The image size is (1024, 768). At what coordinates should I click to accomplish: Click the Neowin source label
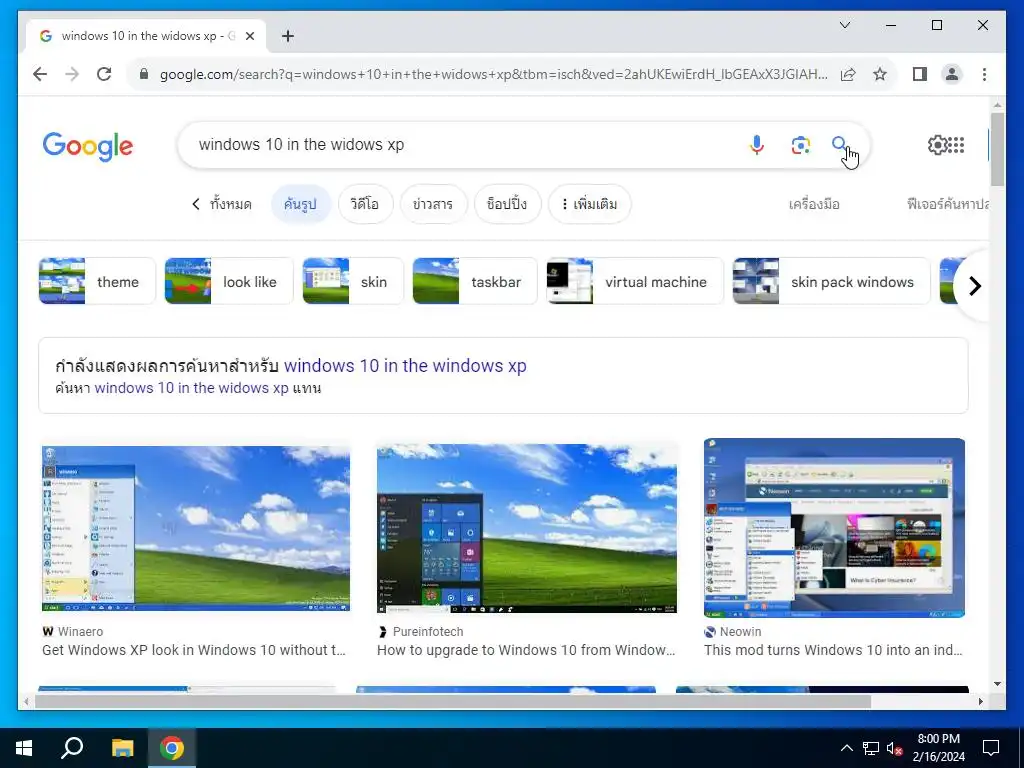pos(740,632)
